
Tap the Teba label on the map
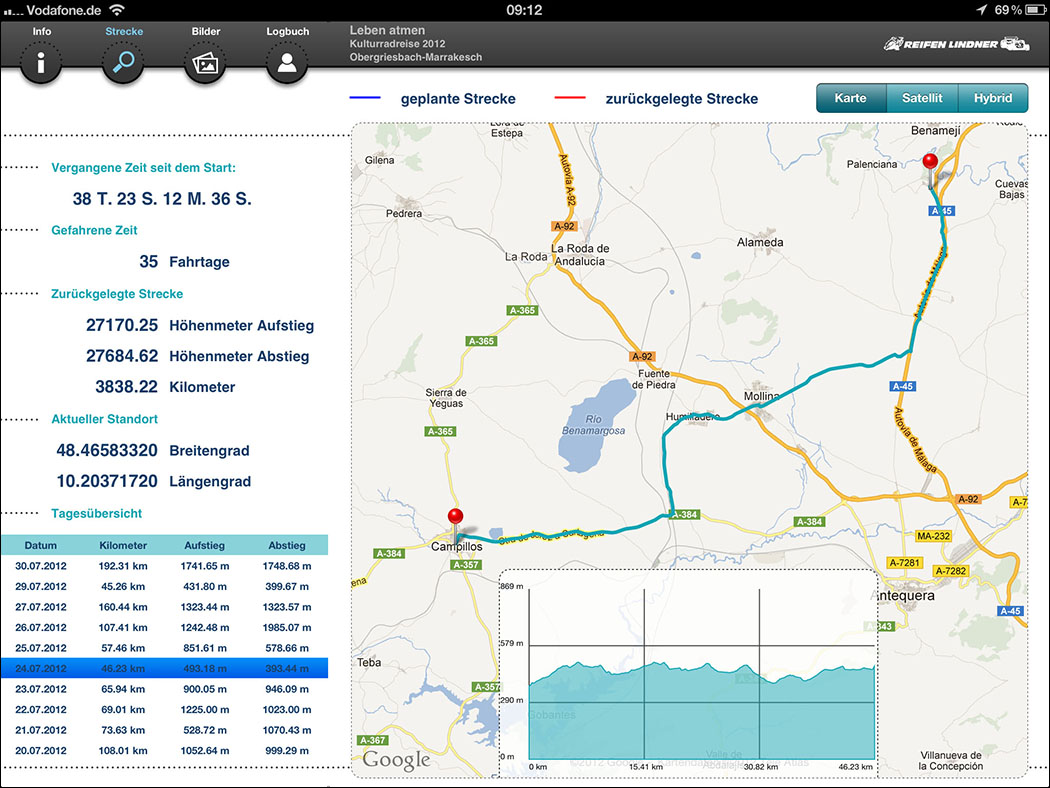click(x=369, y=662)
